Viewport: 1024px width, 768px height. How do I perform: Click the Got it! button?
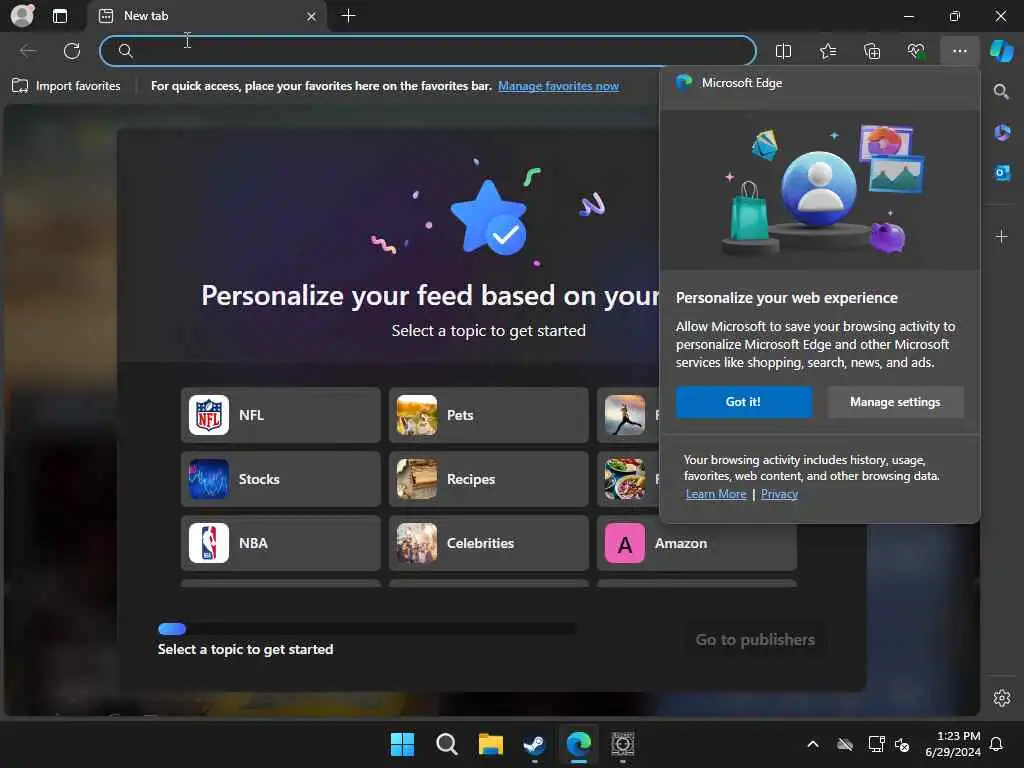[744, 402]
